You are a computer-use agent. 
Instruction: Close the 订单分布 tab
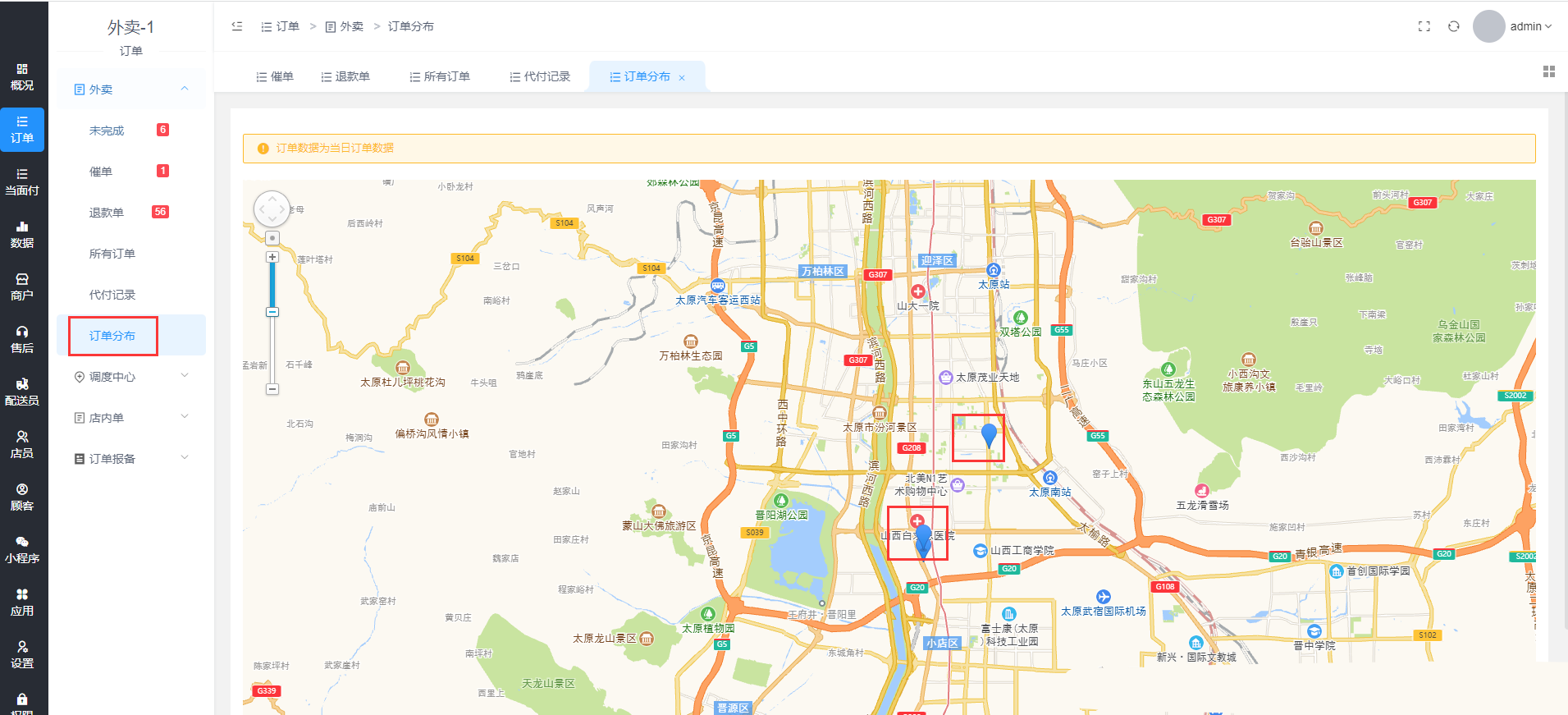[682, 78]
